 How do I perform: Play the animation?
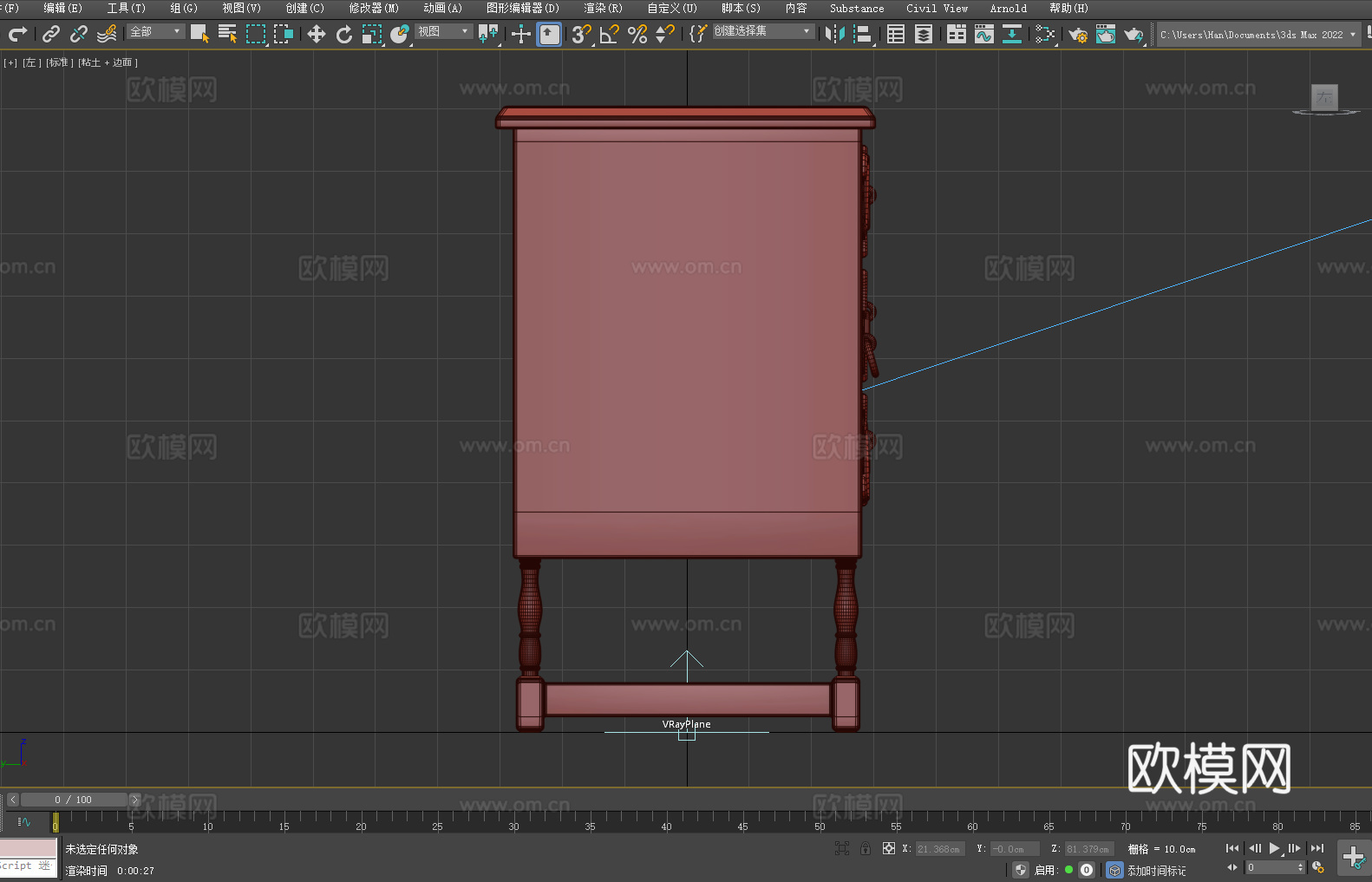click(1275, 848)
